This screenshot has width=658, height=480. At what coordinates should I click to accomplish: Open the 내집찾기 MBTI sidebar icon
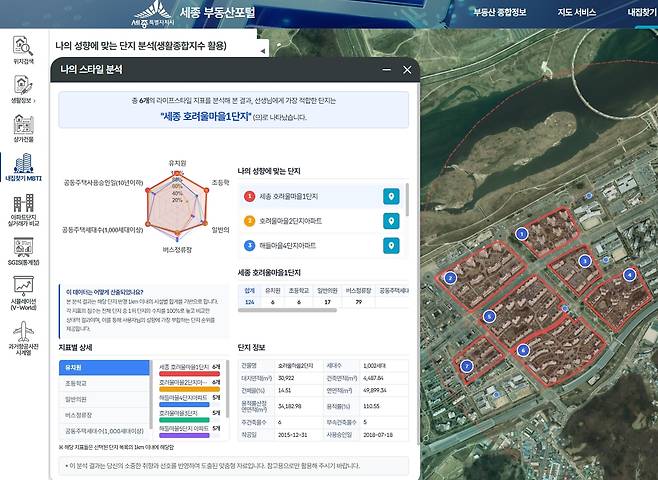click(x=24, y=167)
